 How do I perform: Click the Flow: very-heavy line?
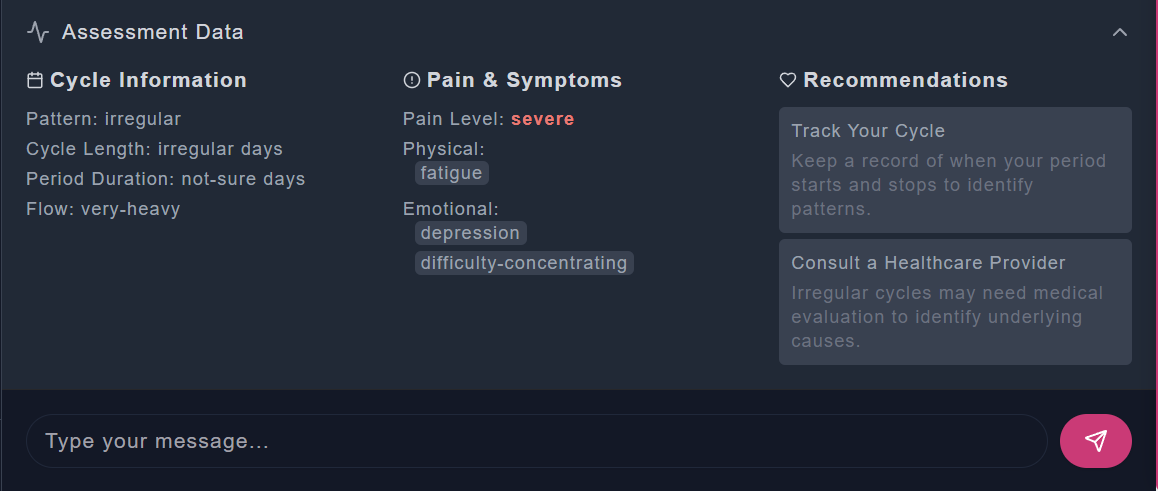tap(103, 209)
